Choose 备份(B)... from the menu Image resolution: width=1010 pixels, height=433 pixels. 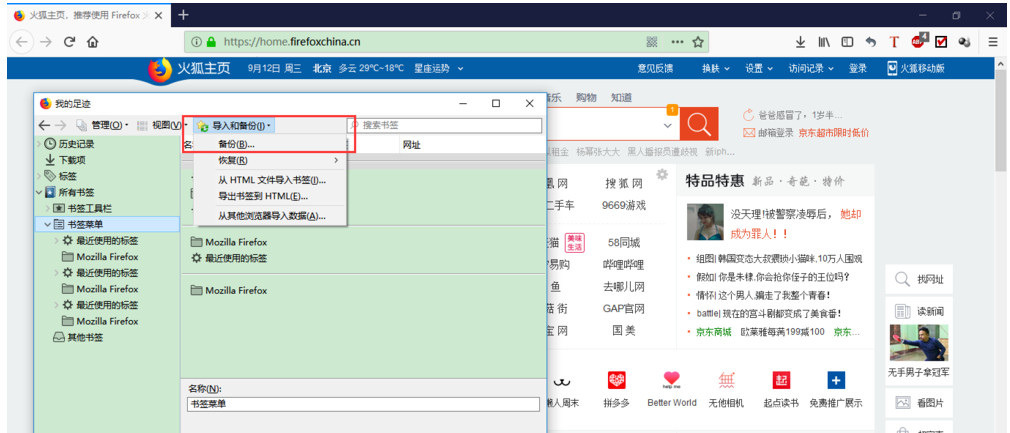(271, 144)
